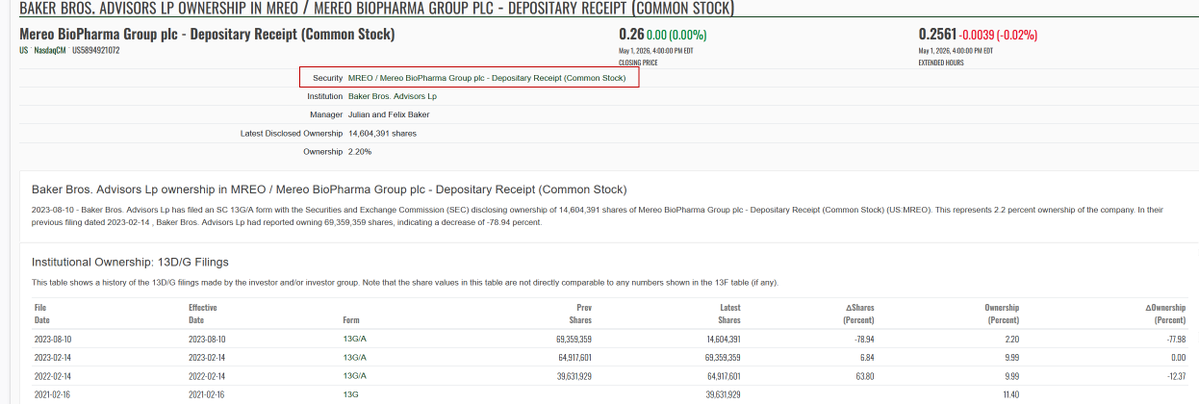Open the Baker Bros. Advisors Lp institution link
This screenshot has height=404, width=1199.
click(x=392, y=96)
